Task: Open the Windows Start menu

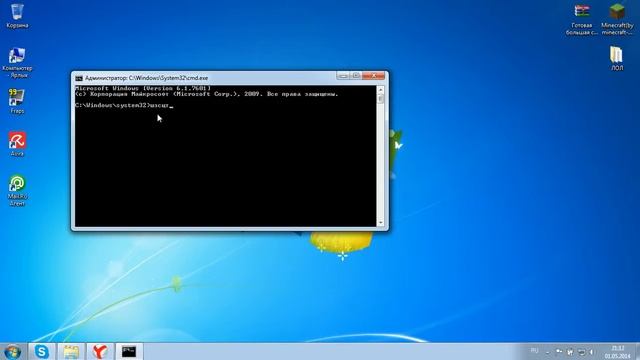Action: tap(13, 352)
